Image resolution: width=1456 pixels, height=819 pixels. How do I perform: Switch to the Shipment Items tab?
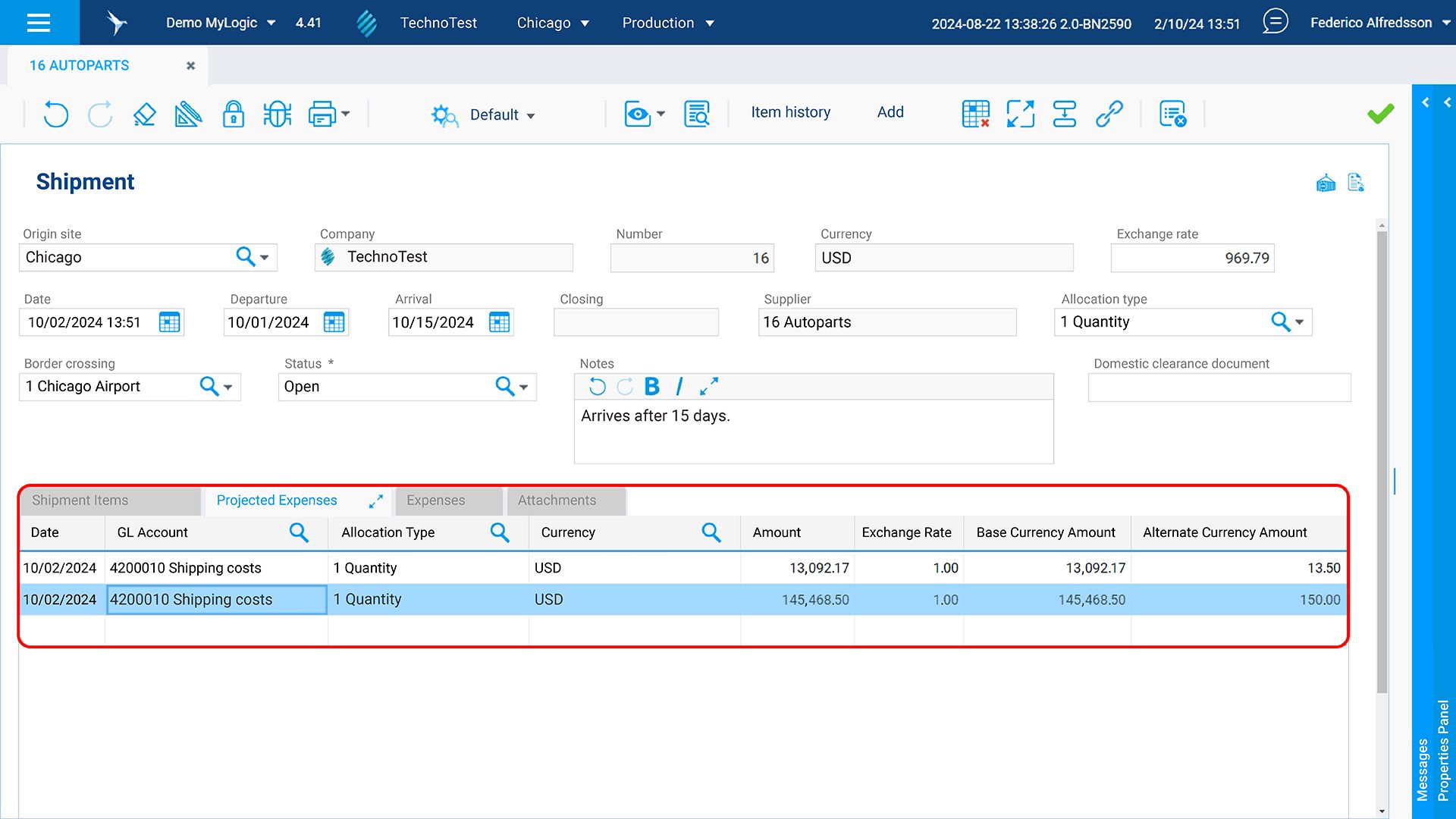point(80,500)
